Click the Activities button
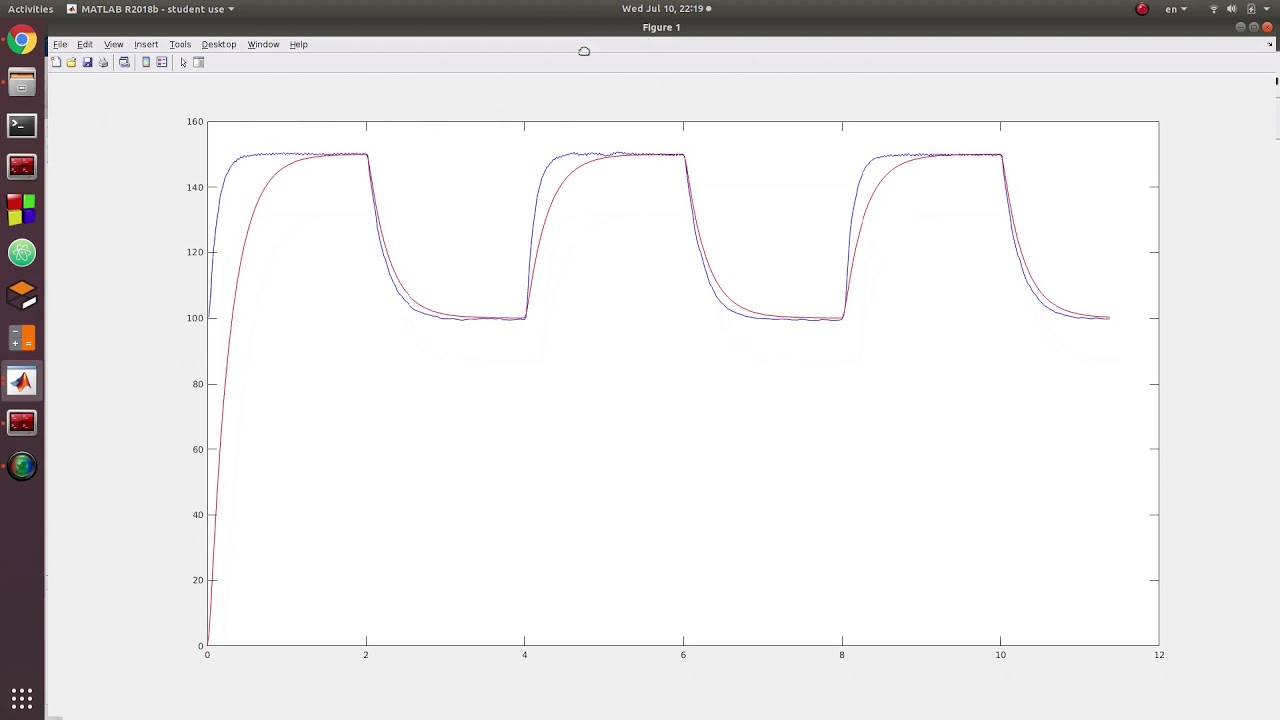 pyautogui.click(x=30, y=9)
